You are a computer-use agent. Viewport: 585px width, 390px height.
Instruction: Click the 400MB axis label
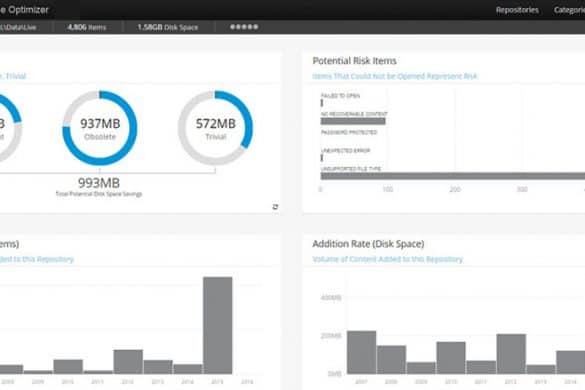coord(331,298)
